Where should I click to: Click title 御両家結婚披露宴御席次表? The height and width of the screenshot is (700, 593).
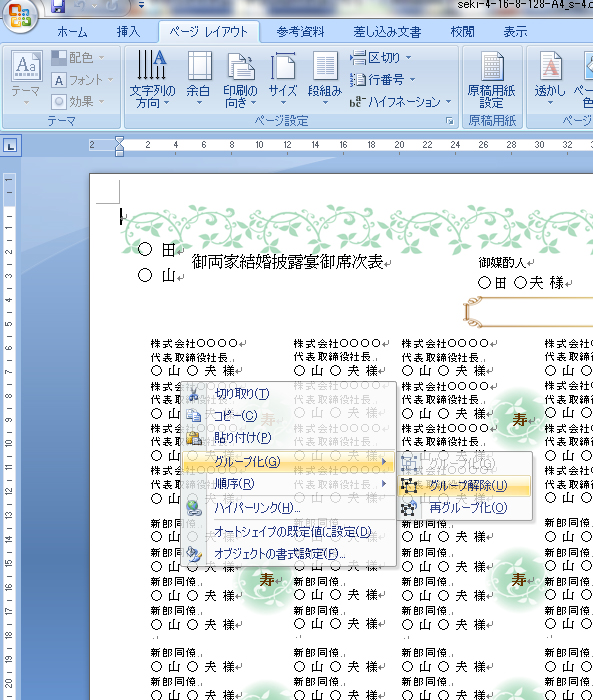(288, 262)
